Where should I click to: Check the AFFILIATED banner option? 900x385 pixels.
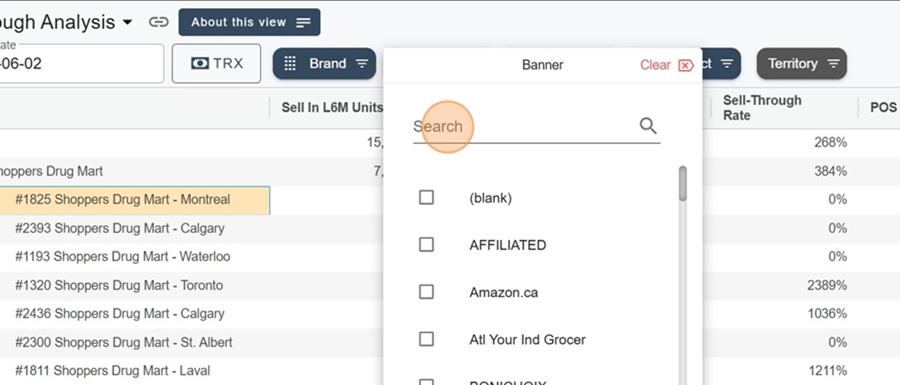[426, 245]
